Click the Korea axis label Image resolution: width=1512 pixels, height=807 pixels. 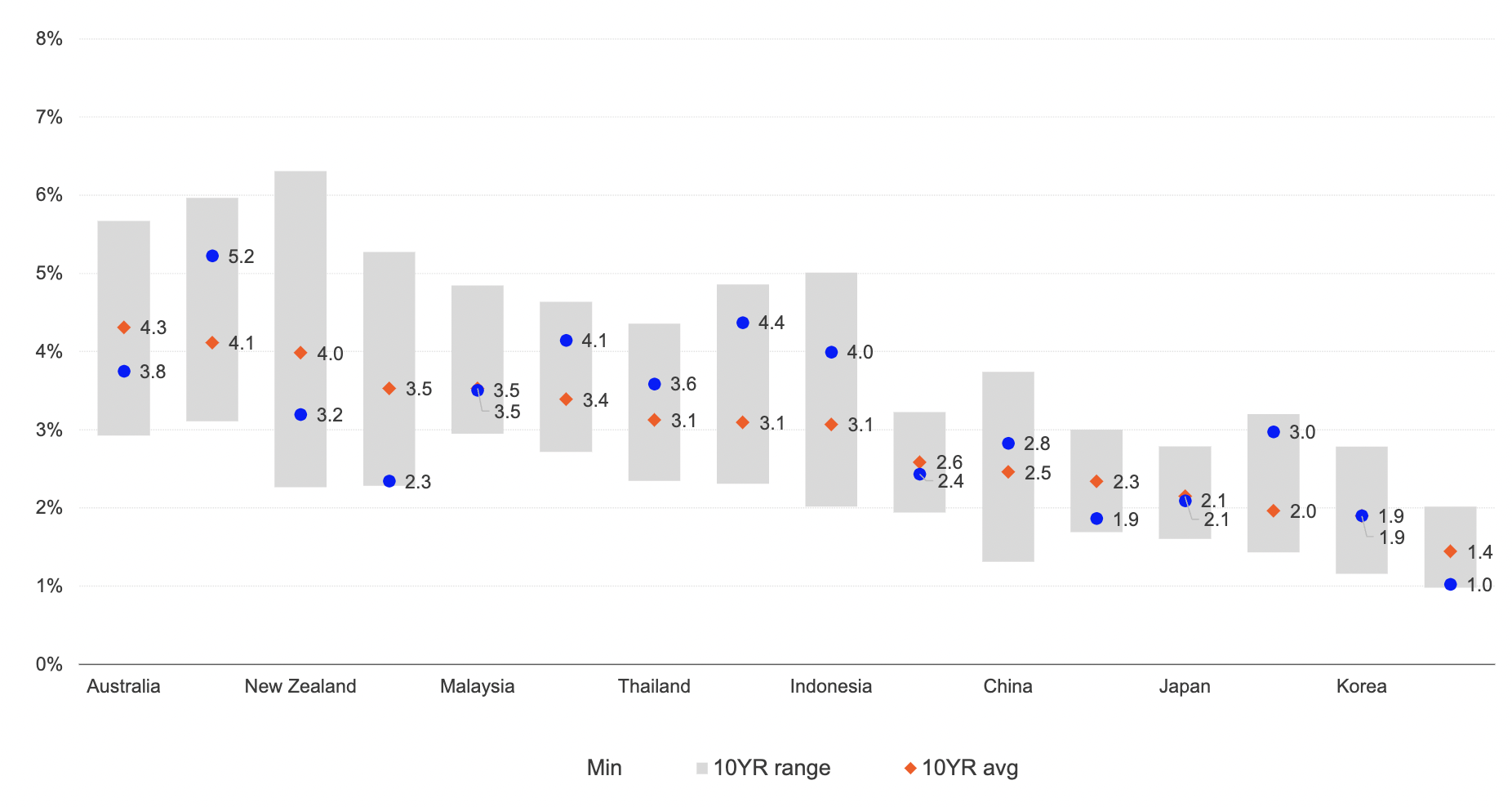(x=1361, y=687)
